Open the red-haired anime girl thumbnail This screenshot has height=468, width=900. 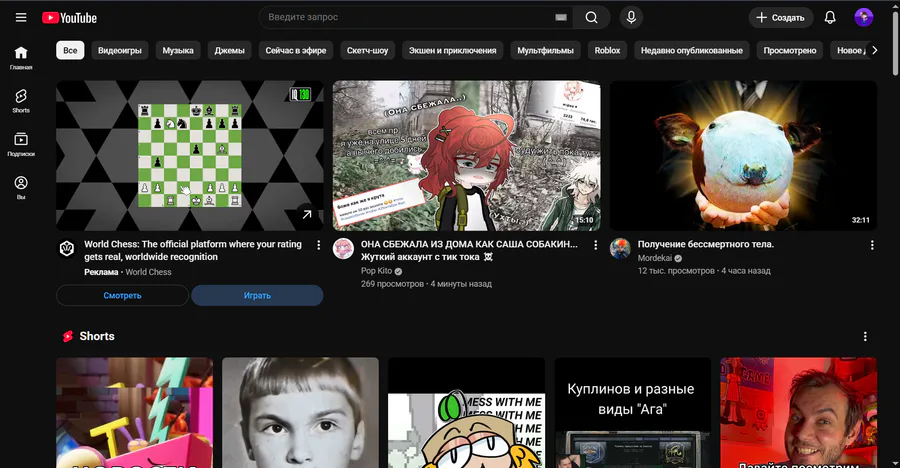467,156
